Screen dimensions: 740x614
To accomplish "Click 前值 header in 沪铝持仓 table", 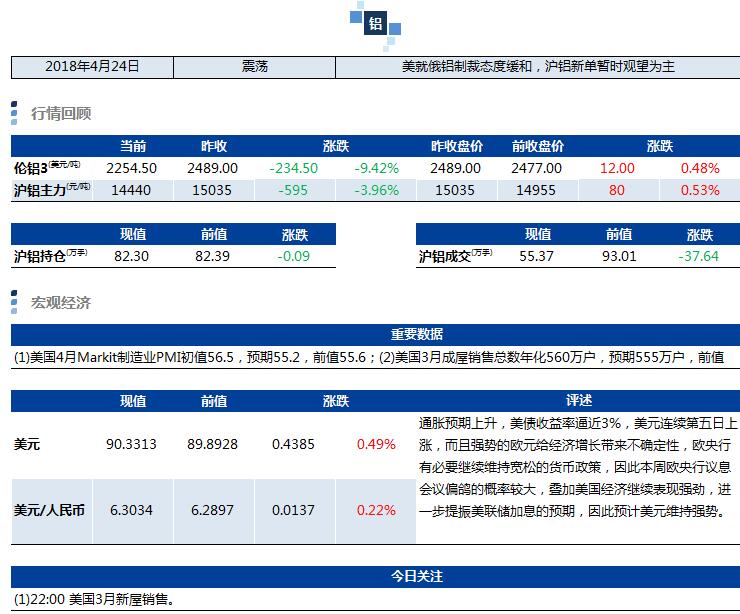I will 214,234.
